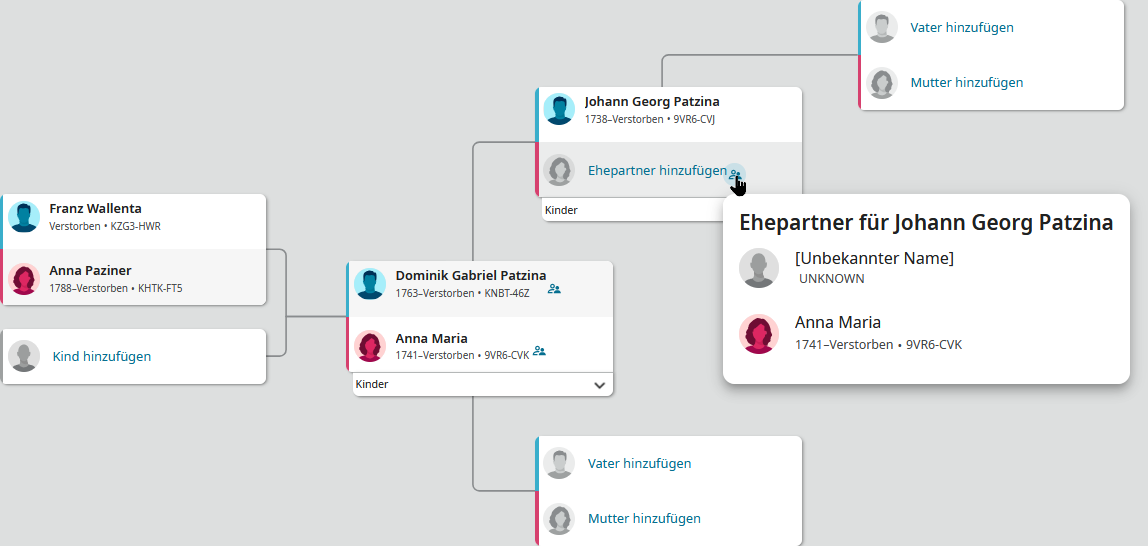Click gray avatar of bottom Vater hinzufügen
The image size is (1148, 546).
pos(559,463)
